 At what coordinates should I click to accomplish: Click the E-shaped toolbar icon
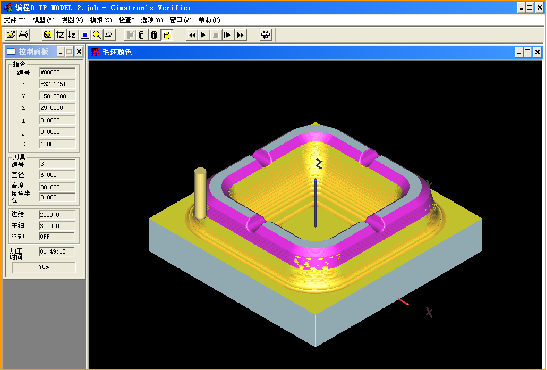(142, 35)
